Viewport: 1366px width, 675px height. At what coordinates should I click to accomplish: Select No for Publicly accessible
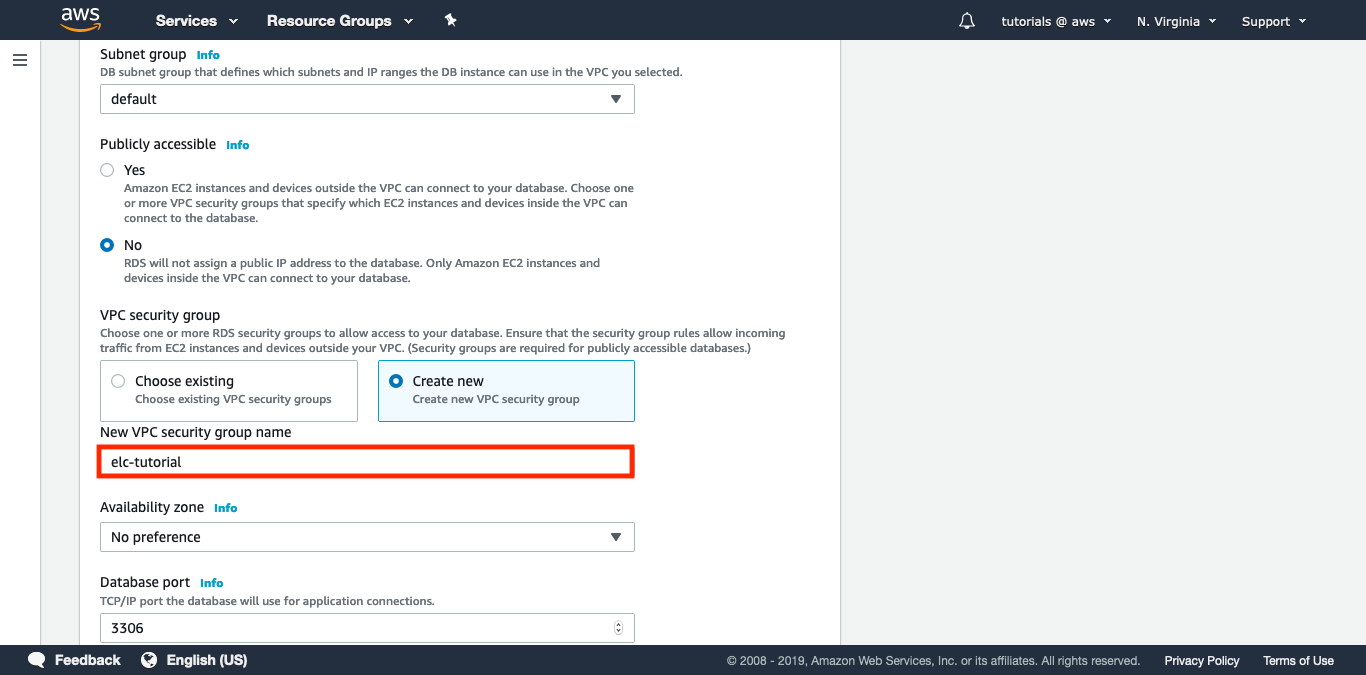point(107,245)
